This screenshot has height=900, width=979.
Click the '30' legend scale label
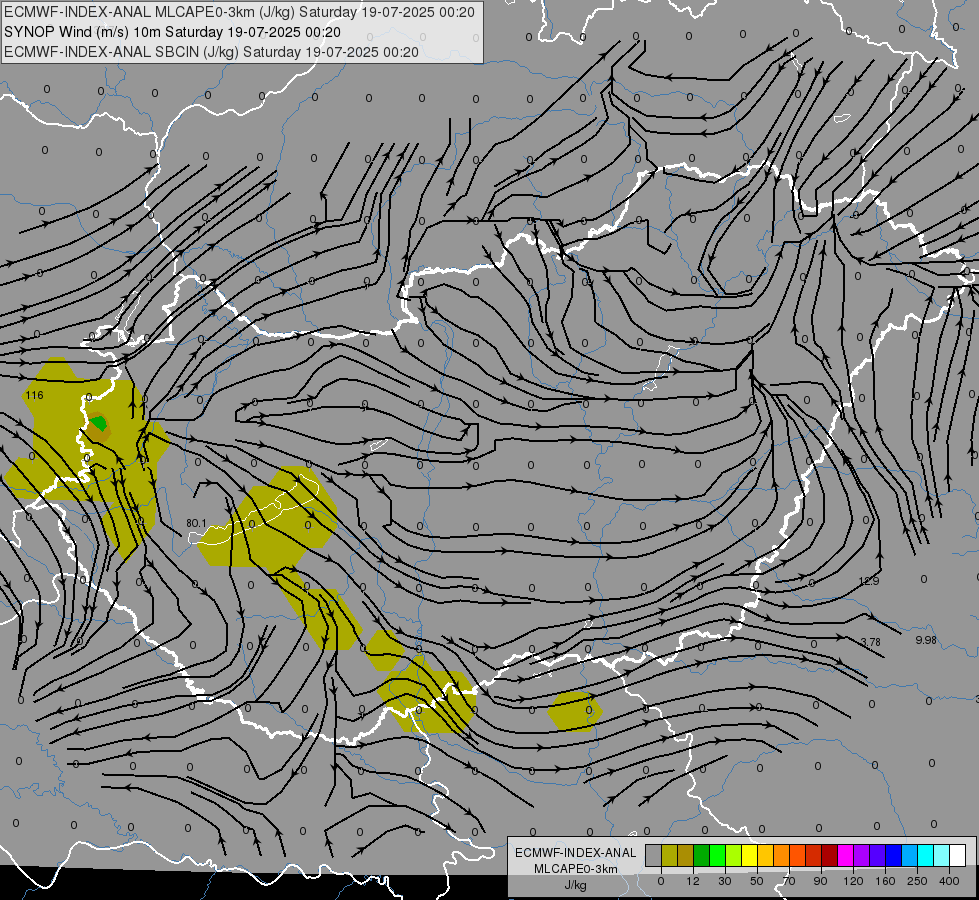click(725, 881)
